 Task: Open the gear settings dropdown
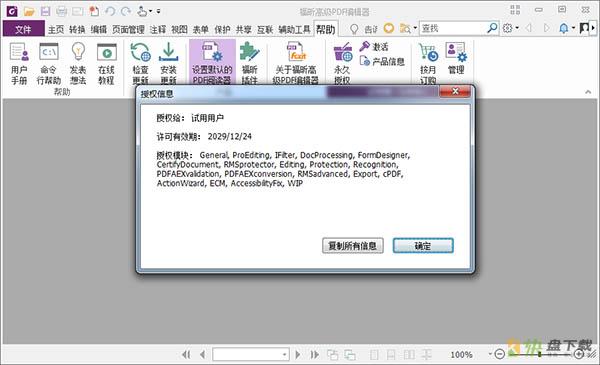point(510,28)
